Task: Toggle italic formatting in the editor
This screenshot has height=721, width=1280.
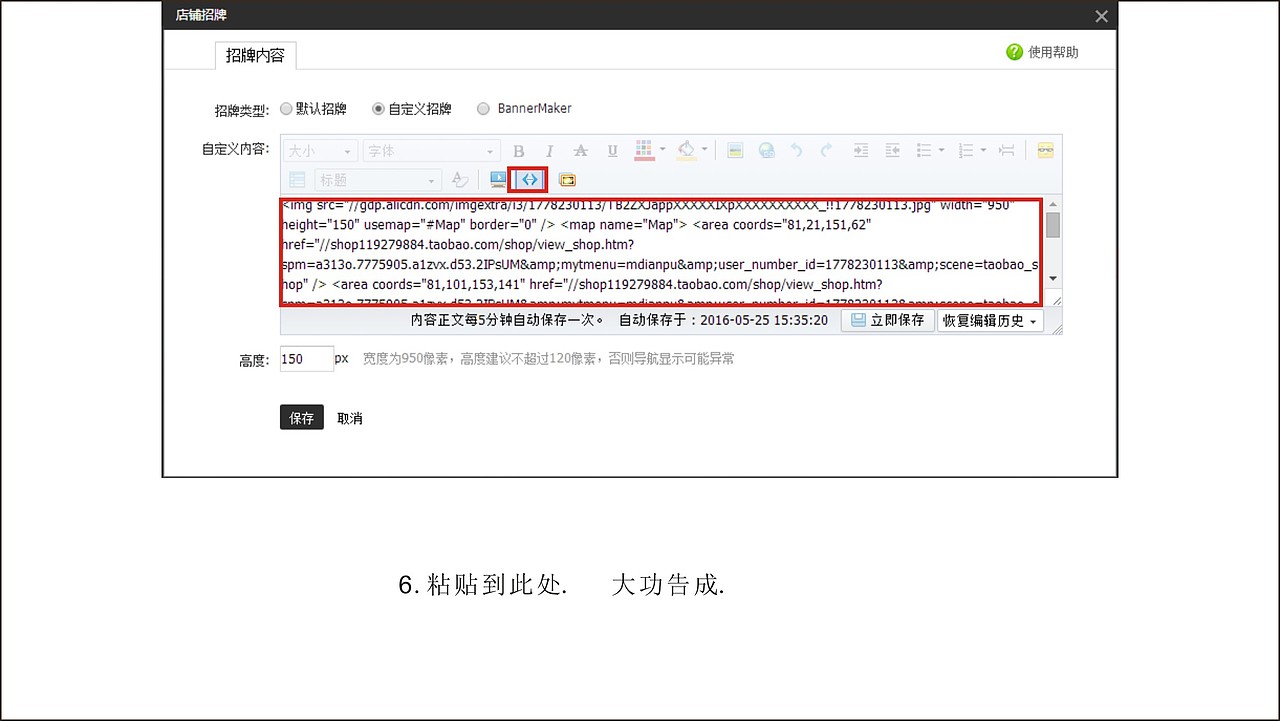Action: [549, 151]
